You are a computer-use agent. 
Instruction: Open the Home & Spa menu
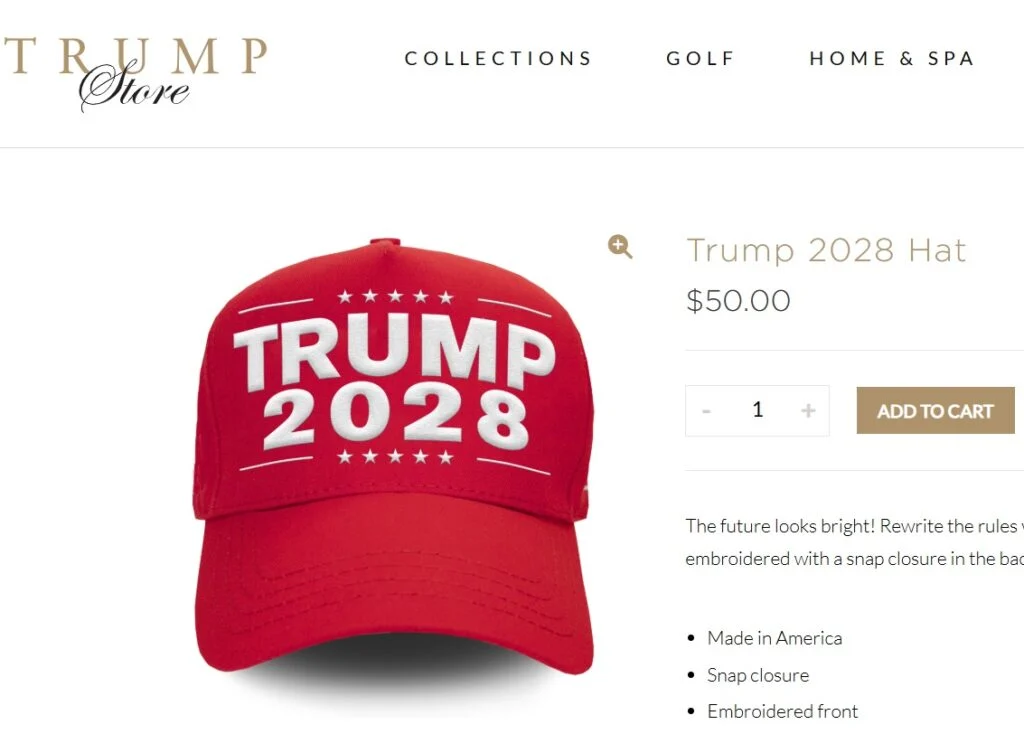point(892,59)
